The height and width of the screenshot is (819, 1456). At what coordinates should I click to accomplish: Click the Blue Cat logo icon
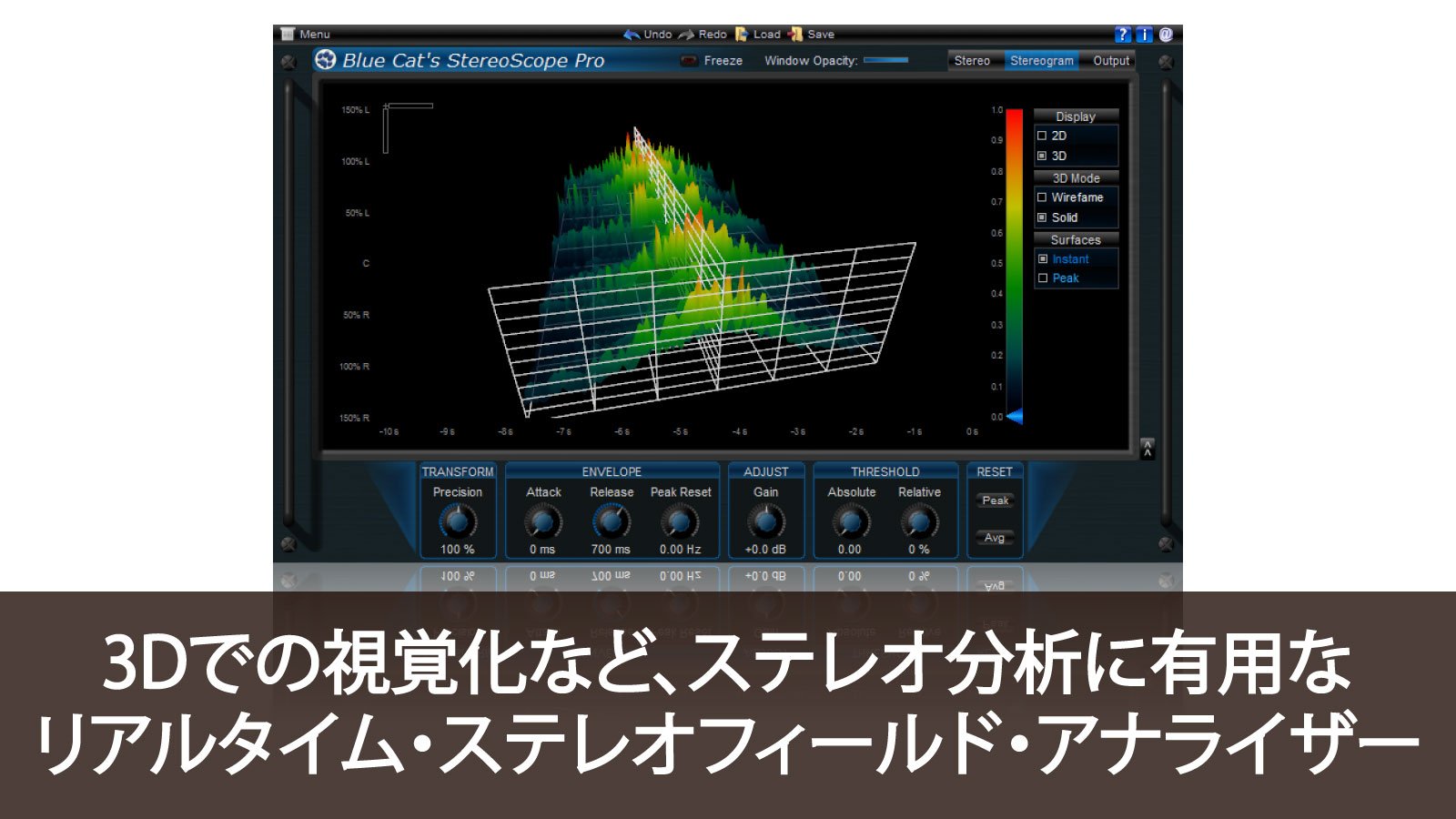coord(325,60)
